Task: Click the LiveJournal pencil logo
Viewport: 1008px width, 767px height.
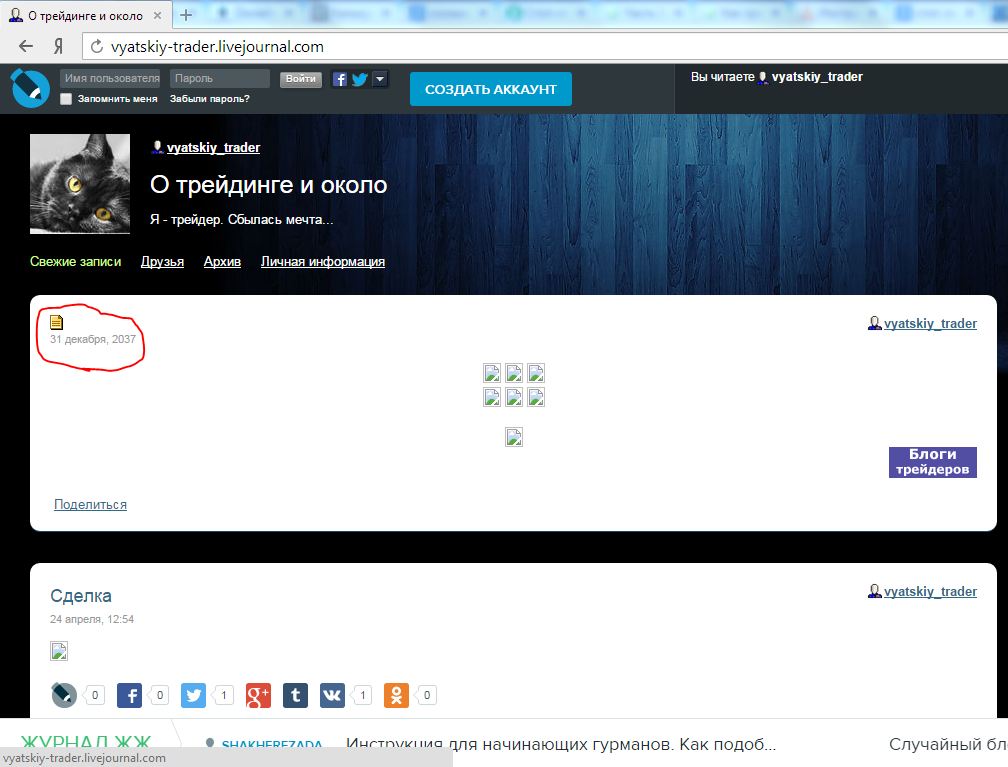Action: click(30, 88)
